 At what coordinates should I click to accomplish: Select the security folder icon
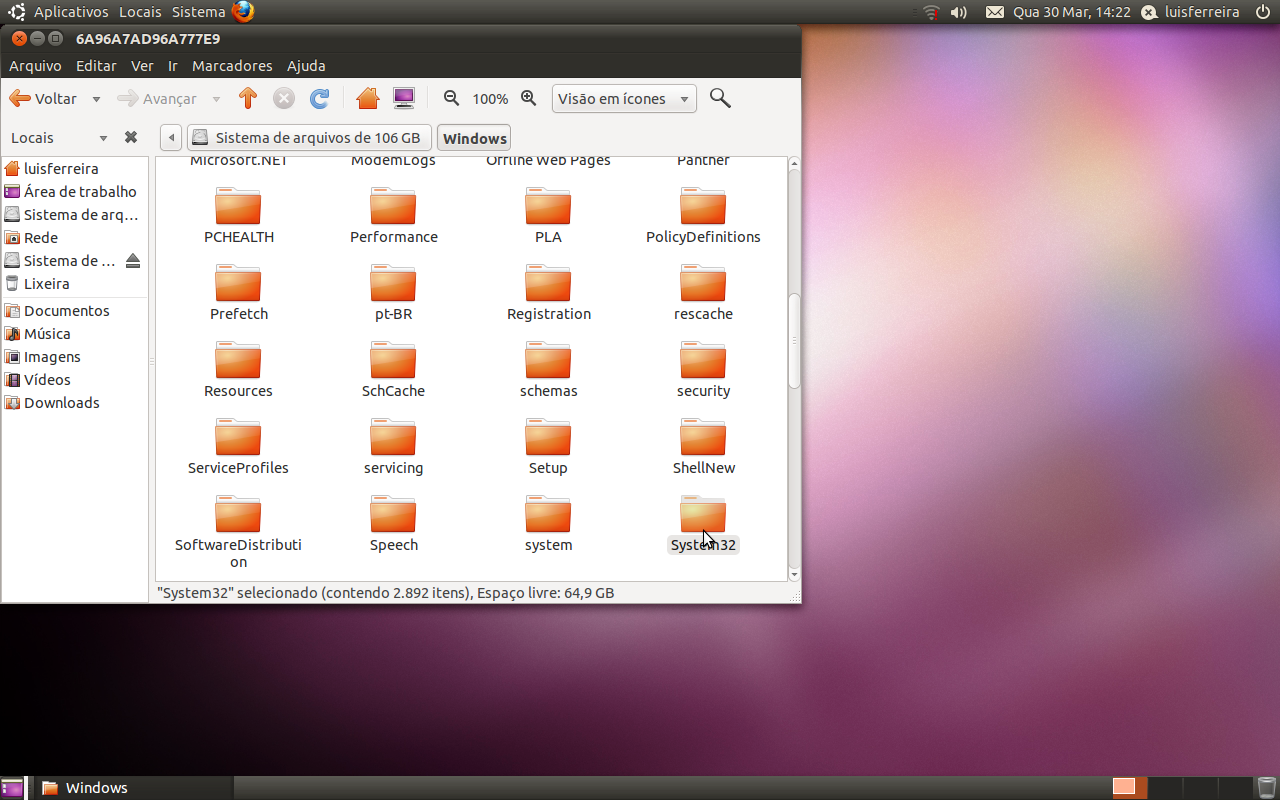click(x=703, y=359)
